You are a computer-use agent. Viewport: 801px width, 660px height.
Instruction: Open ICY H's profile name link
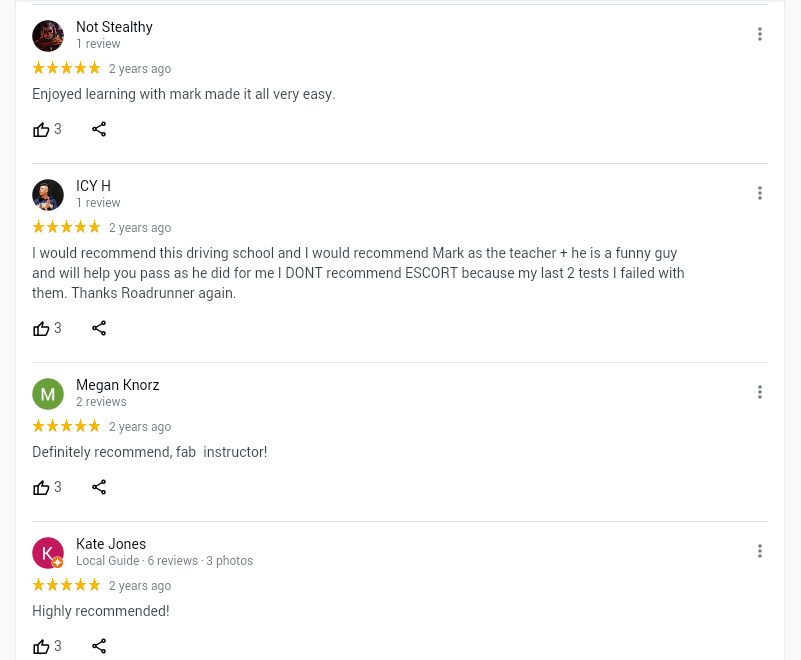coord(93,186)
